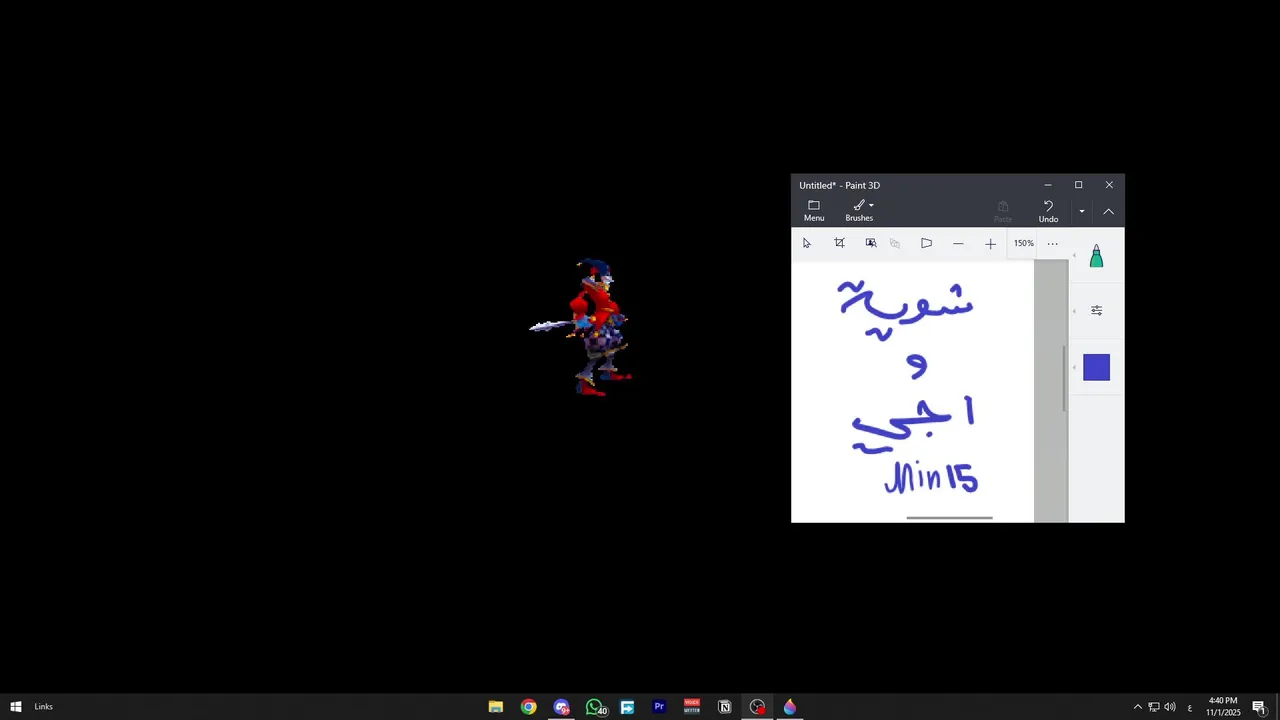The width and height of the screenshot is (1280, 720).
Task: Expand the history dropdown next to Undo
Action: (x=1081, y=211)
